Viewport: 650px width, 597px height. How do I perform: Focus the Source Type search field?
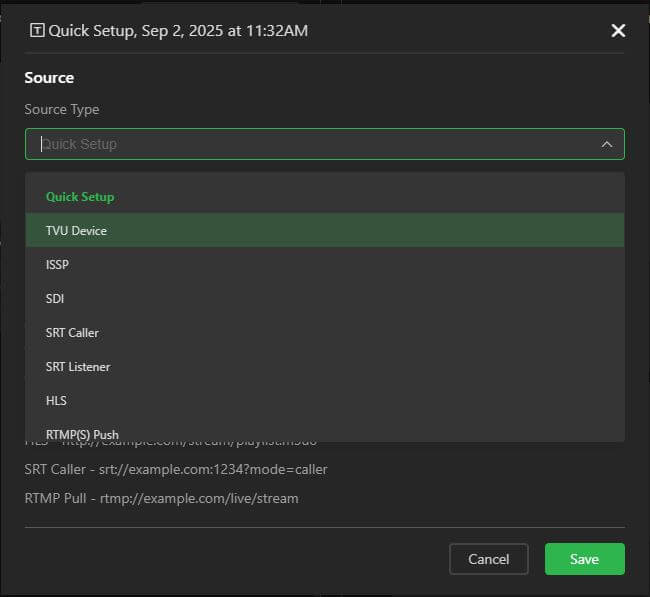300,144
